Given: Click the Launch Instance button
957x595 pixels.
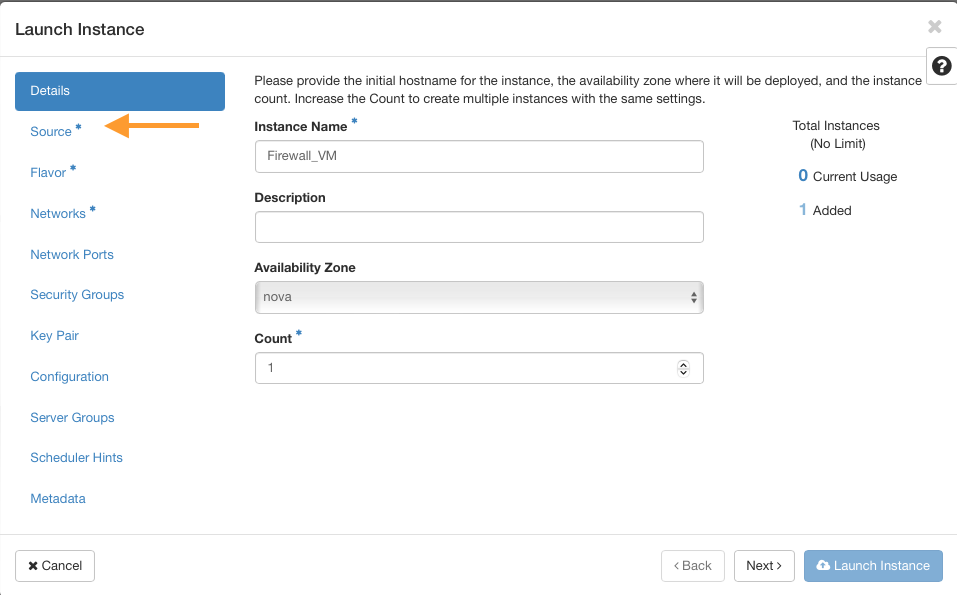Looking at the screenshot, I should coord(873,566).
